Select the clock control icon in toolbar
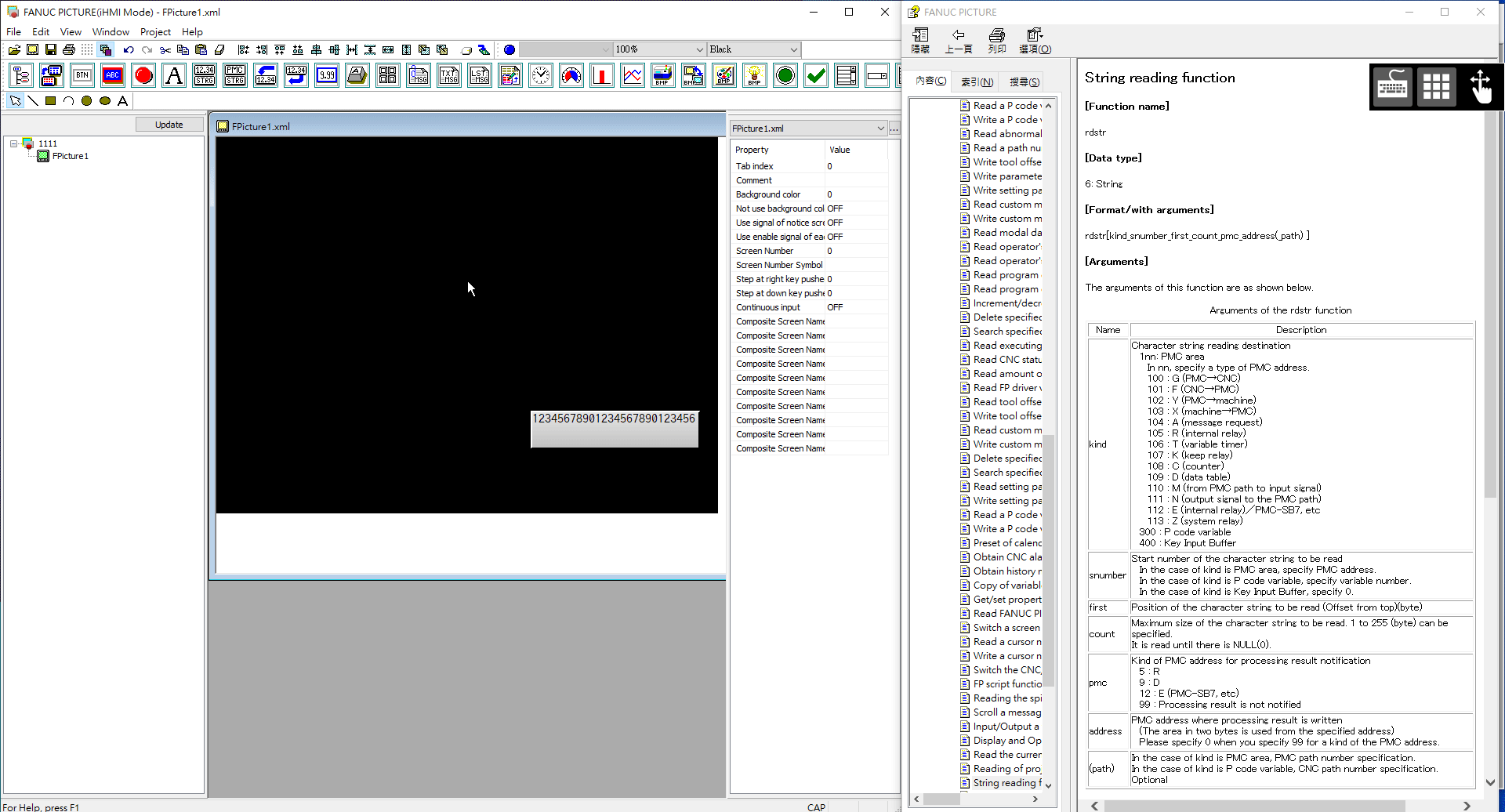 coord(541,75)
